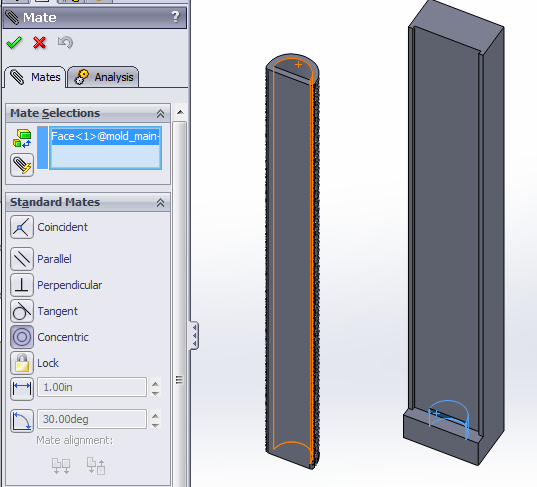Click the Coincident label

63,227
